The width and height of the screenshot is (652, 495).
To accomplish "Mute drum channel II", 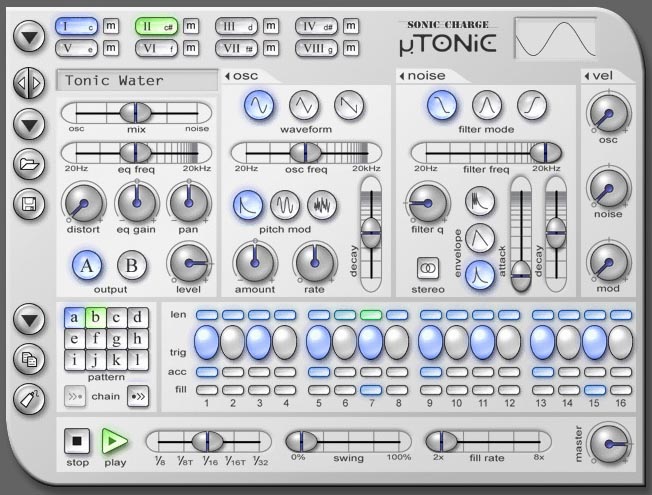I will (x=190, y=26).
